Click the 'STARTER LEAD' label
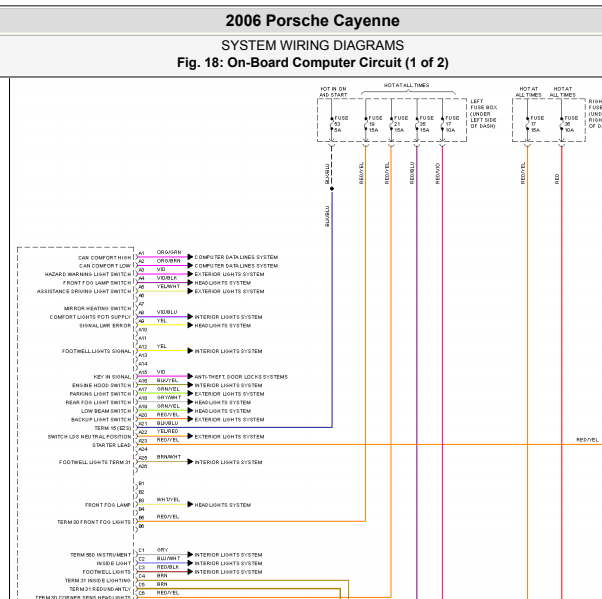This screenshot has width=602, height=599. [111, 445]
